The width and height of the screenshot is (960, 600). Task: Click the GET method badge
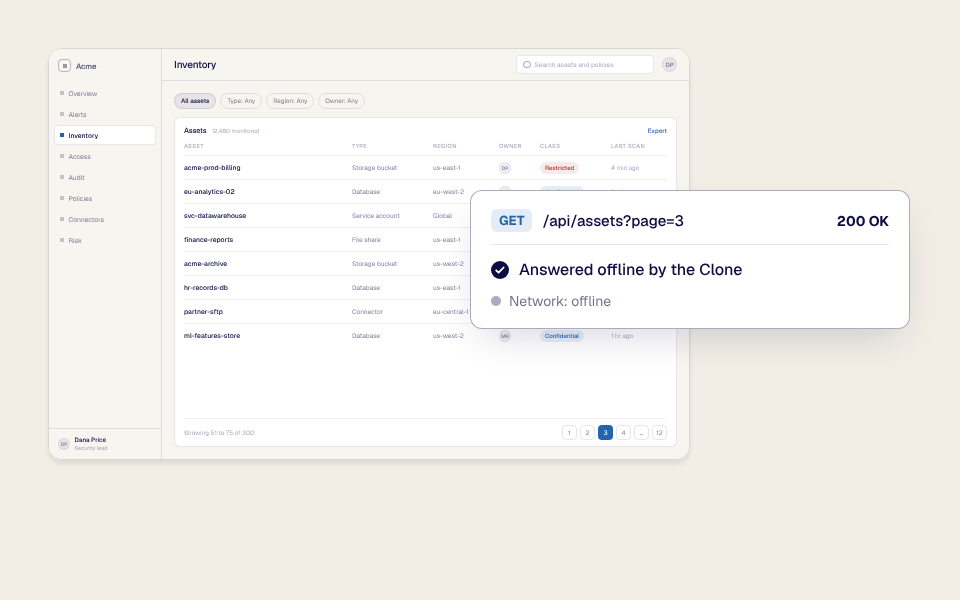(511, 221)
